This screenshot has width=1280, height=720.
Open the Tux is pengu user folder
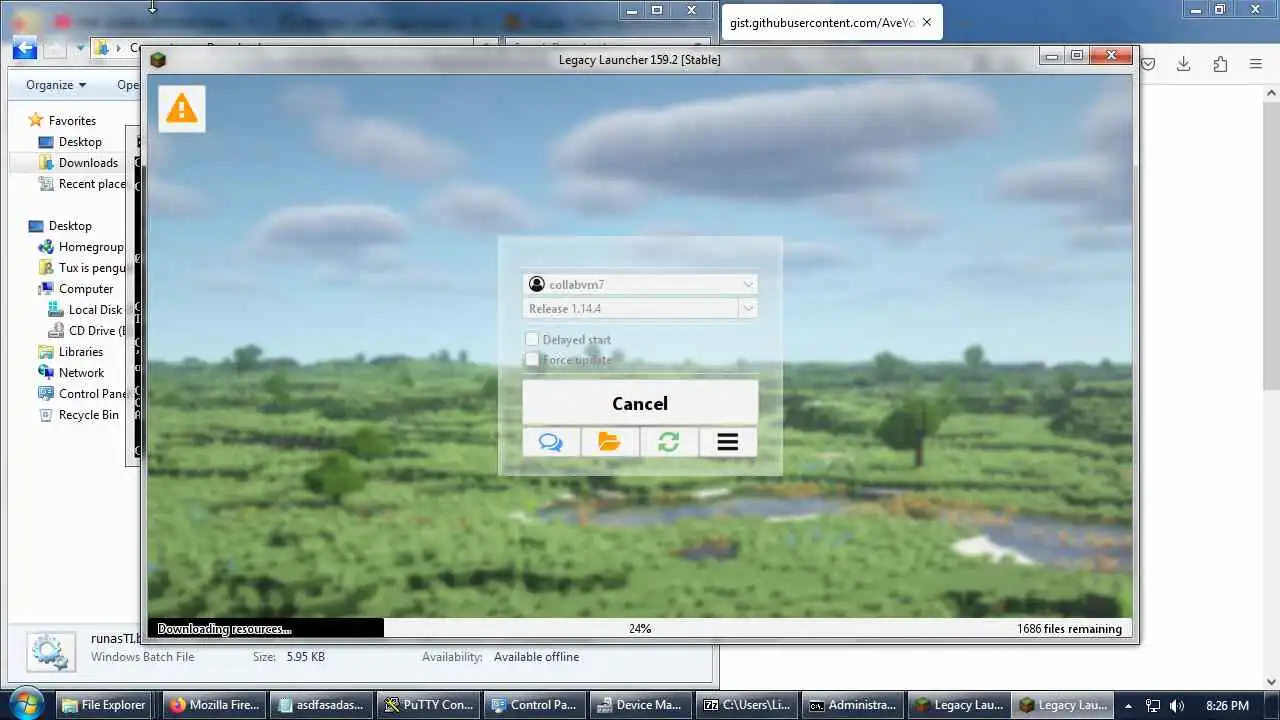point(91,267)
